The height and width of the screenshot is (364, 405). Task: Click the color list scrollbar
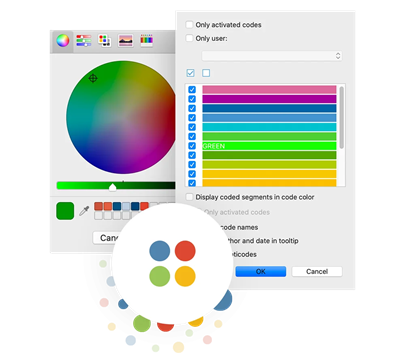341,117
